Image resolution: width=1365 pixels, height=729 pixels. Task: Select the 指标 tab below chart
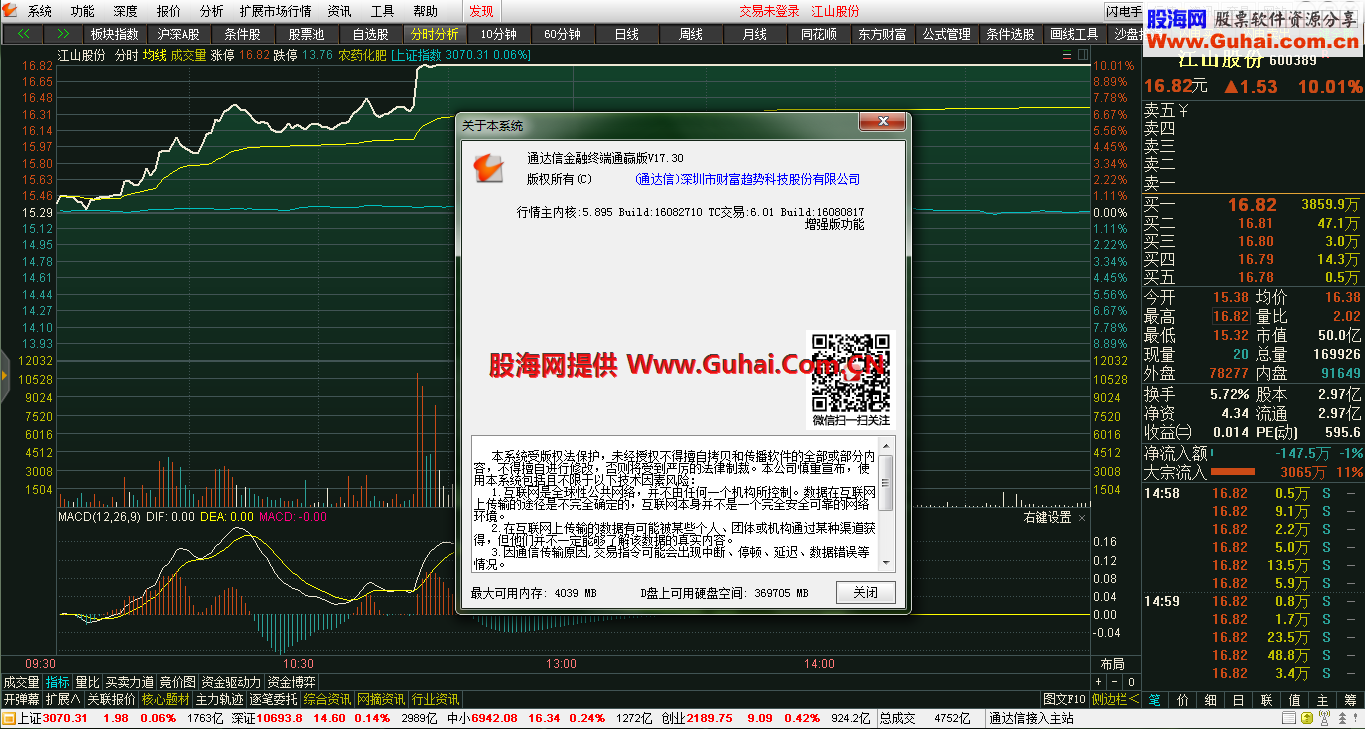pos(57,682)
